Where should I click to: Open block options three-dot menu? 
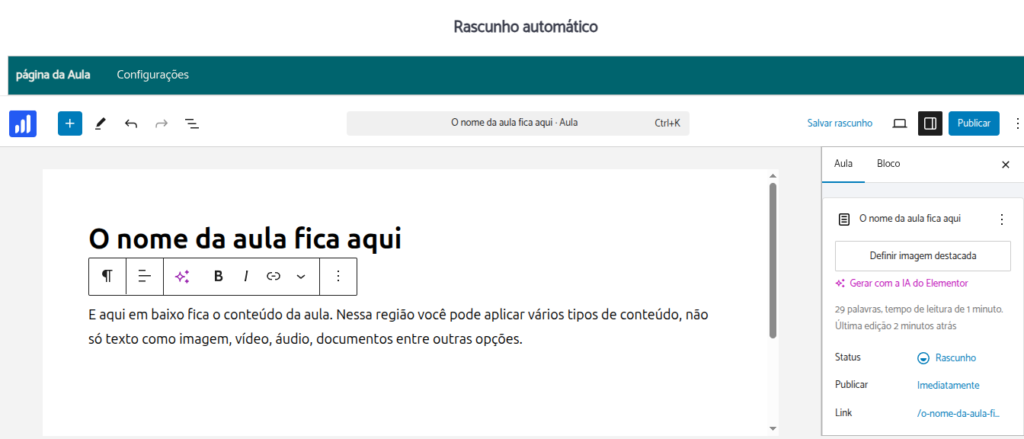pos(338,276)
